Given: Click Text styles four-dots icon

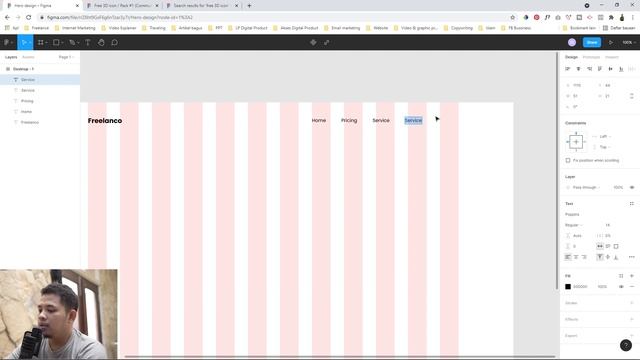Looking at the screenshot, I should coord(632,204).
